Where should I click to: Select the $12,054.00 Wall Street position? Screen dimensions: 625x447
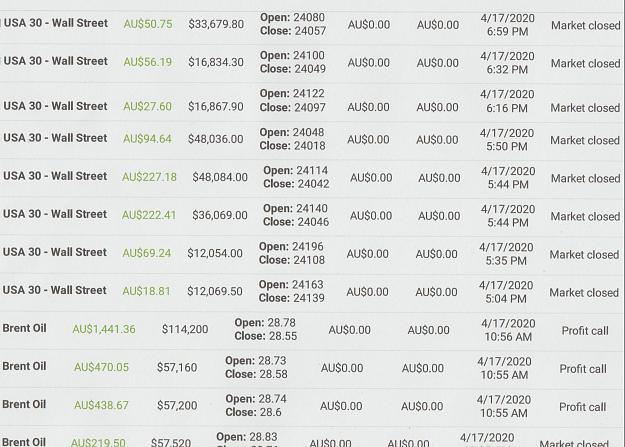click(312, 253)
